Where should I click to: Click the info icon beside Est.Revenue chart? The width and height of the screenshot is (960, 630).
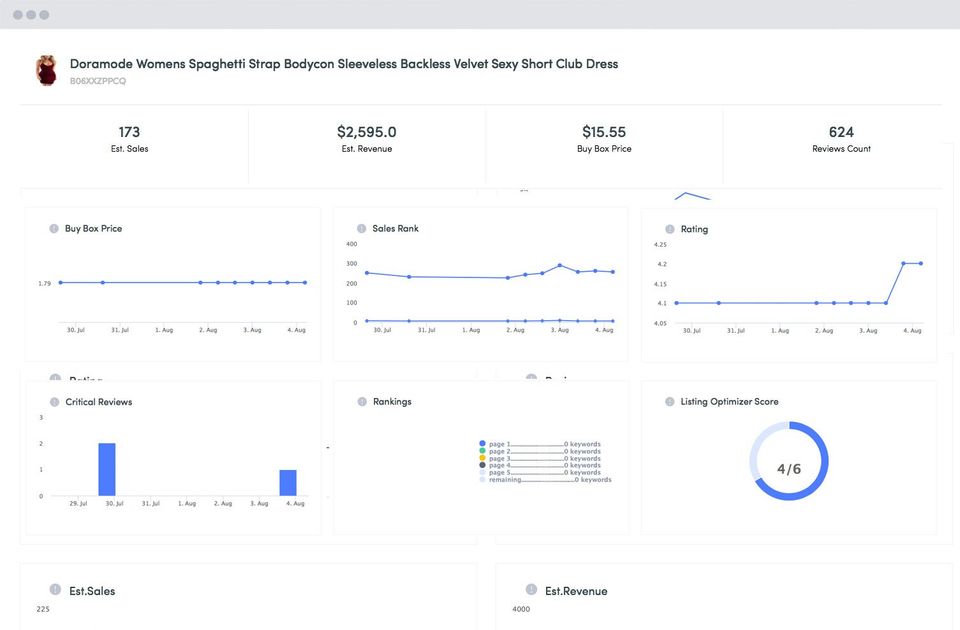532,591
